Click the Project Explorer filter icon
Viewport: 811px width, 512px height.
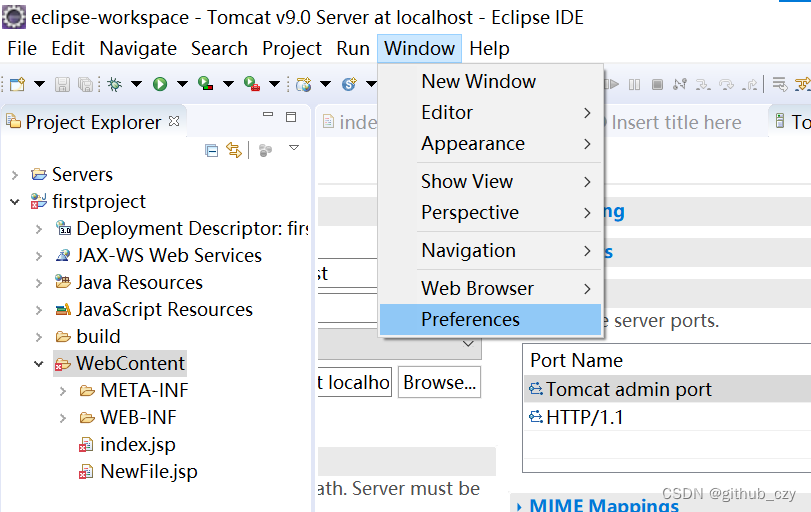coord(265,150)
